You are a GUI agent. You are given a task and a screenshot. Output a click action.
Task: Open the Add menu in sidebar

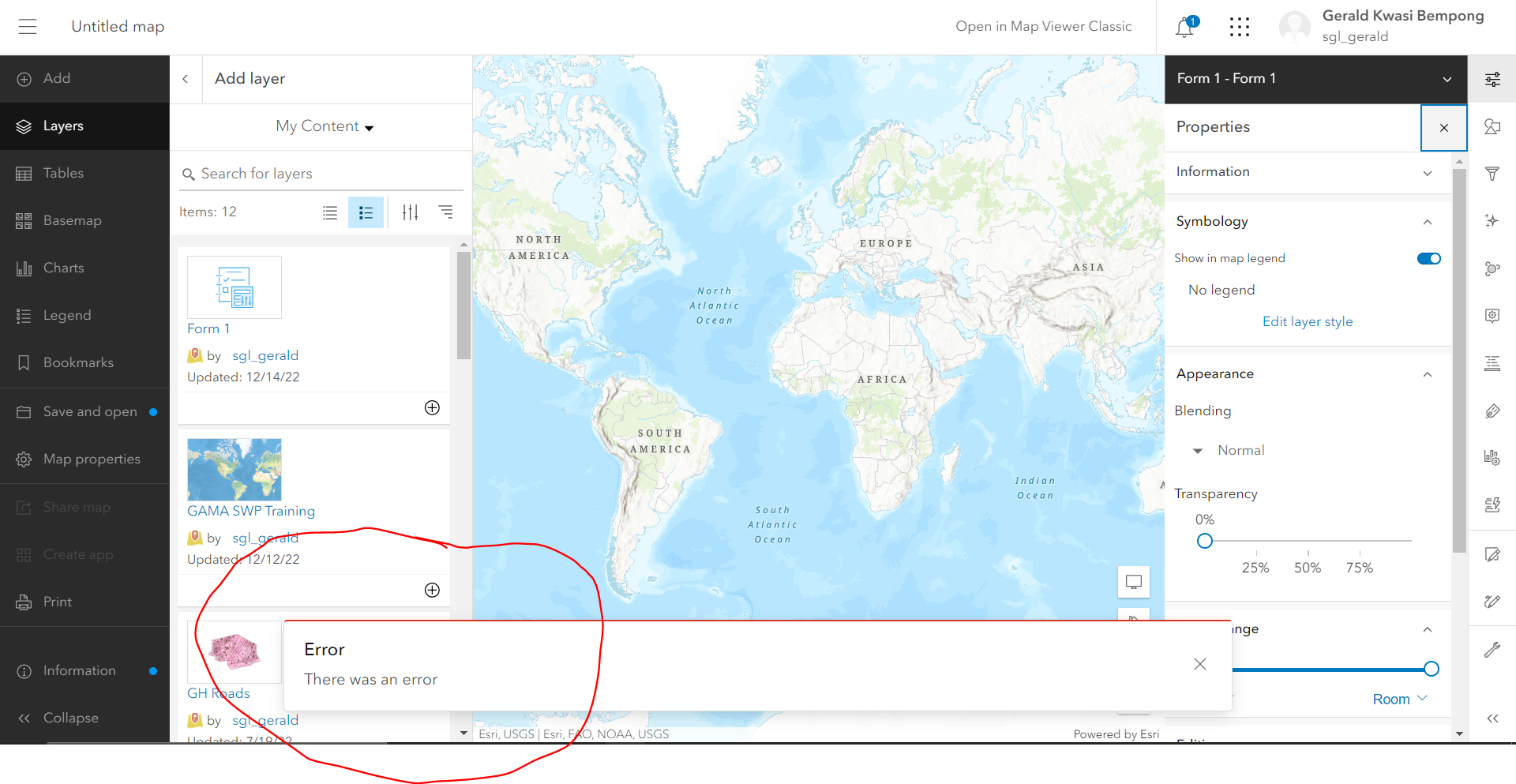click(84, 79)
